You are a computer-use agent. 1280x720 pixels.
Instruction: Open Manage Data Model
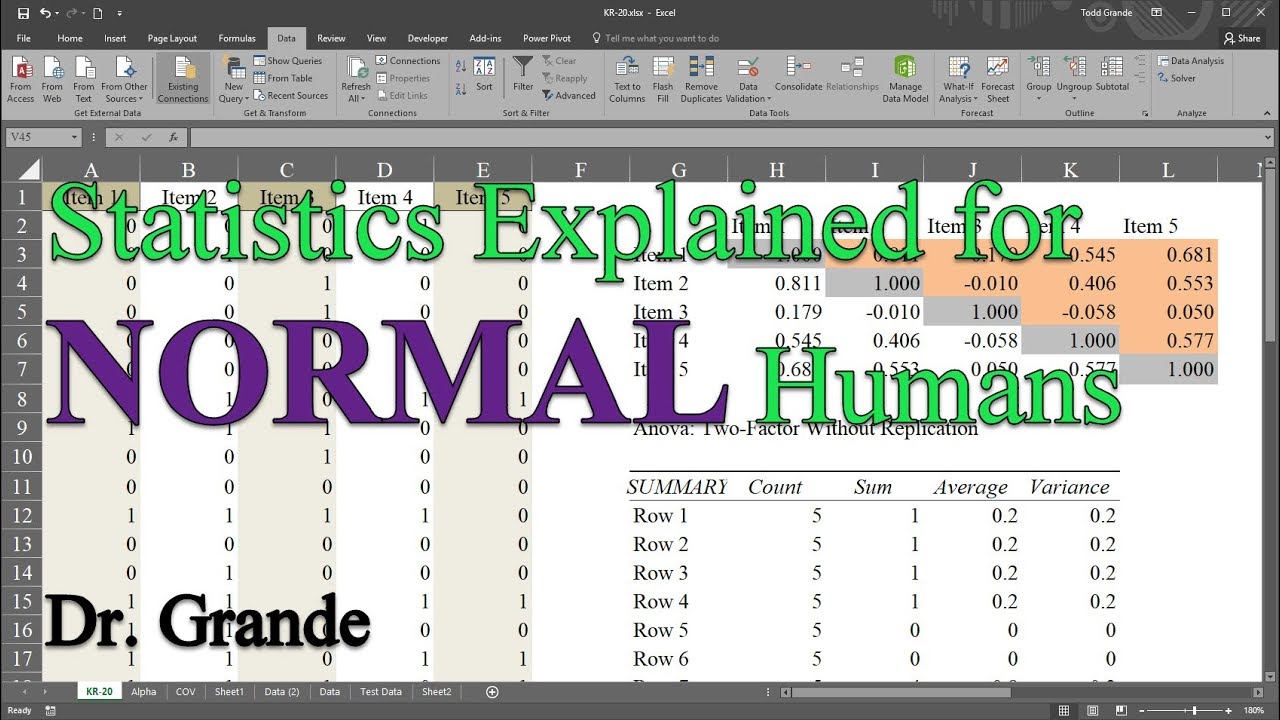point(905,79)
